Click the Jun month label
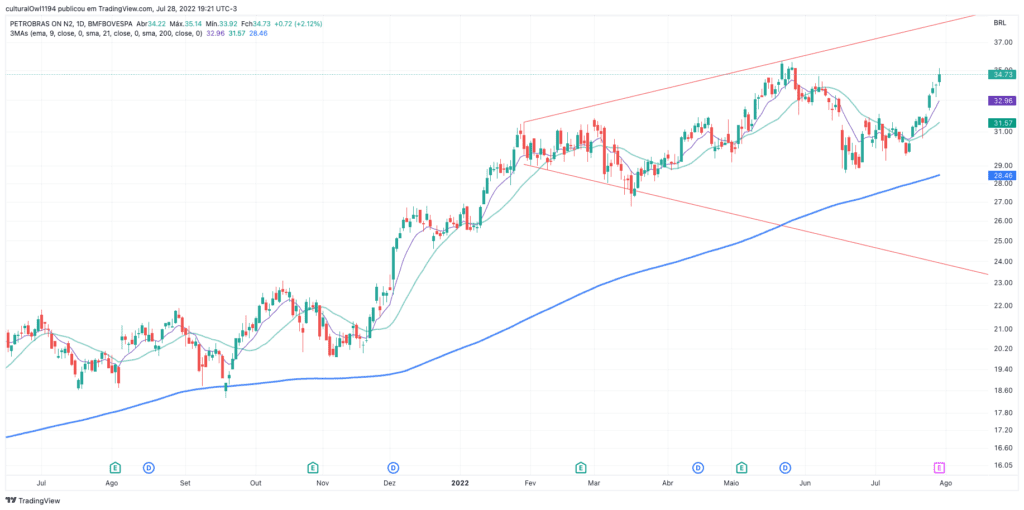This screenshot has width=1024, height=510. tap(806, 484)
